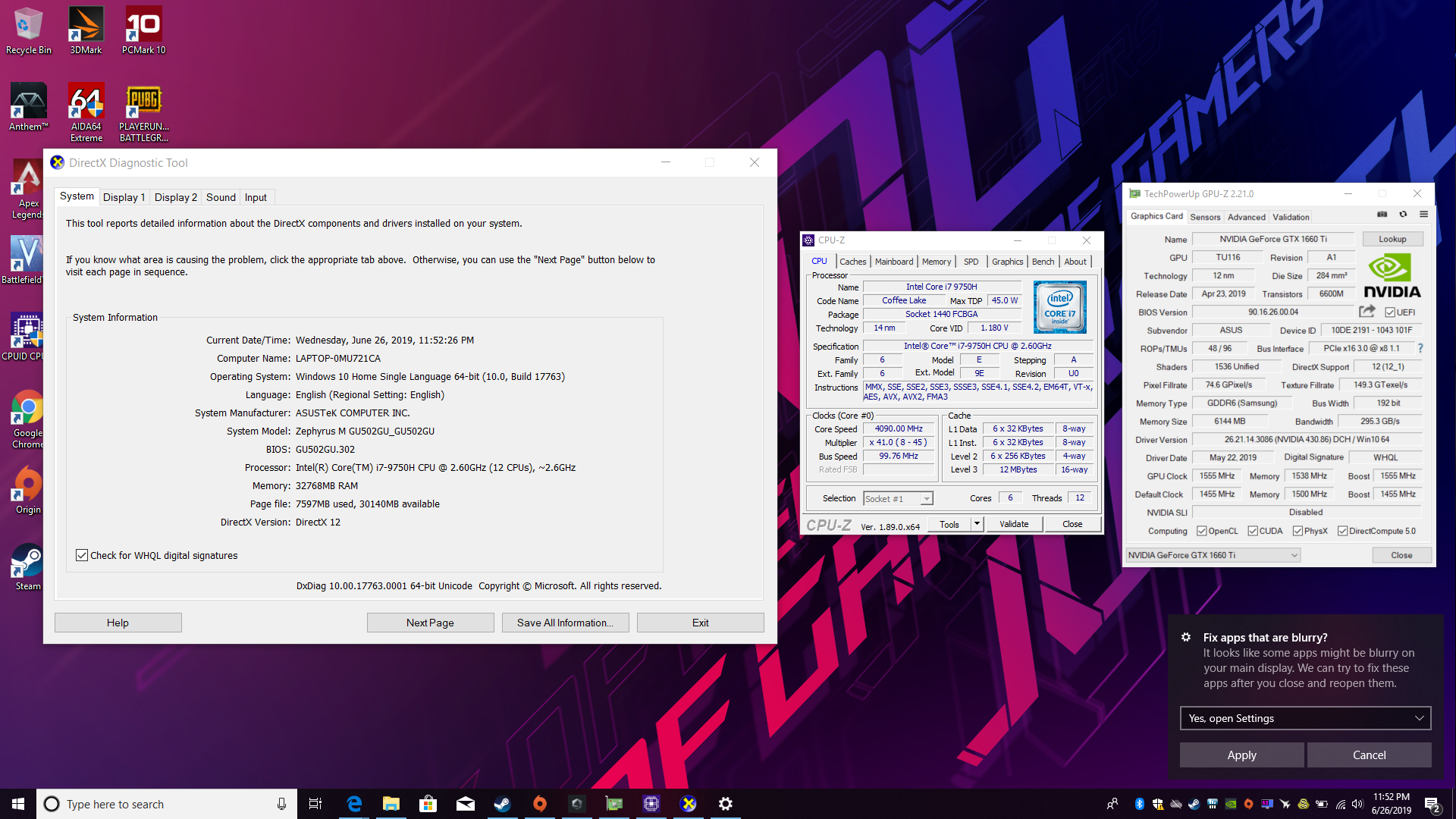The height and width of the screenshot is (819, 1456).
Task: Open Task View from the taskbar
Action: click(315, 804)
